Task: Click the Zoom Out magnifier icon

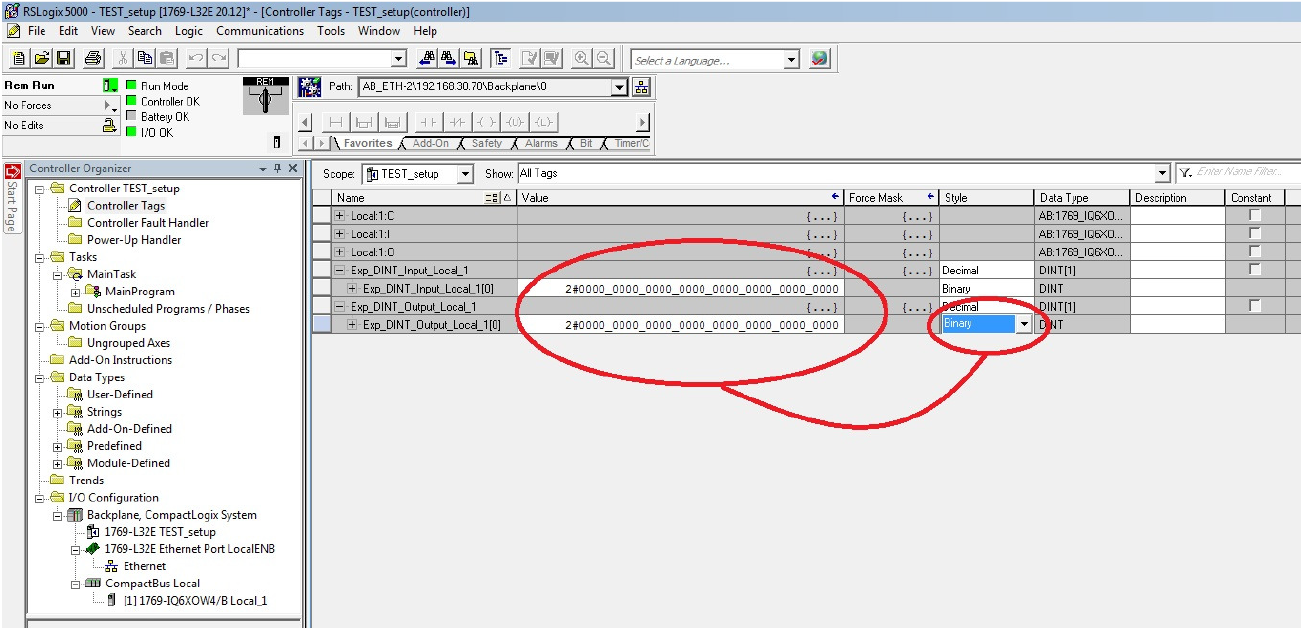Action: (603, 59)
